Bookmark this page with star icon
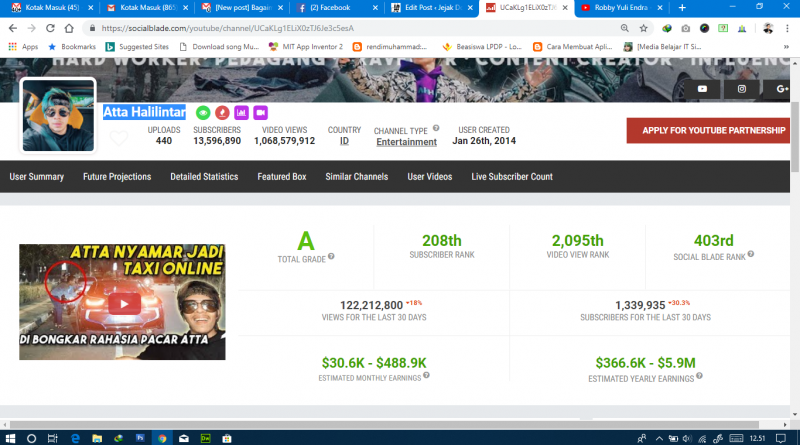The image size is (800, 445). pyautogui.click(x=643, y=28)
